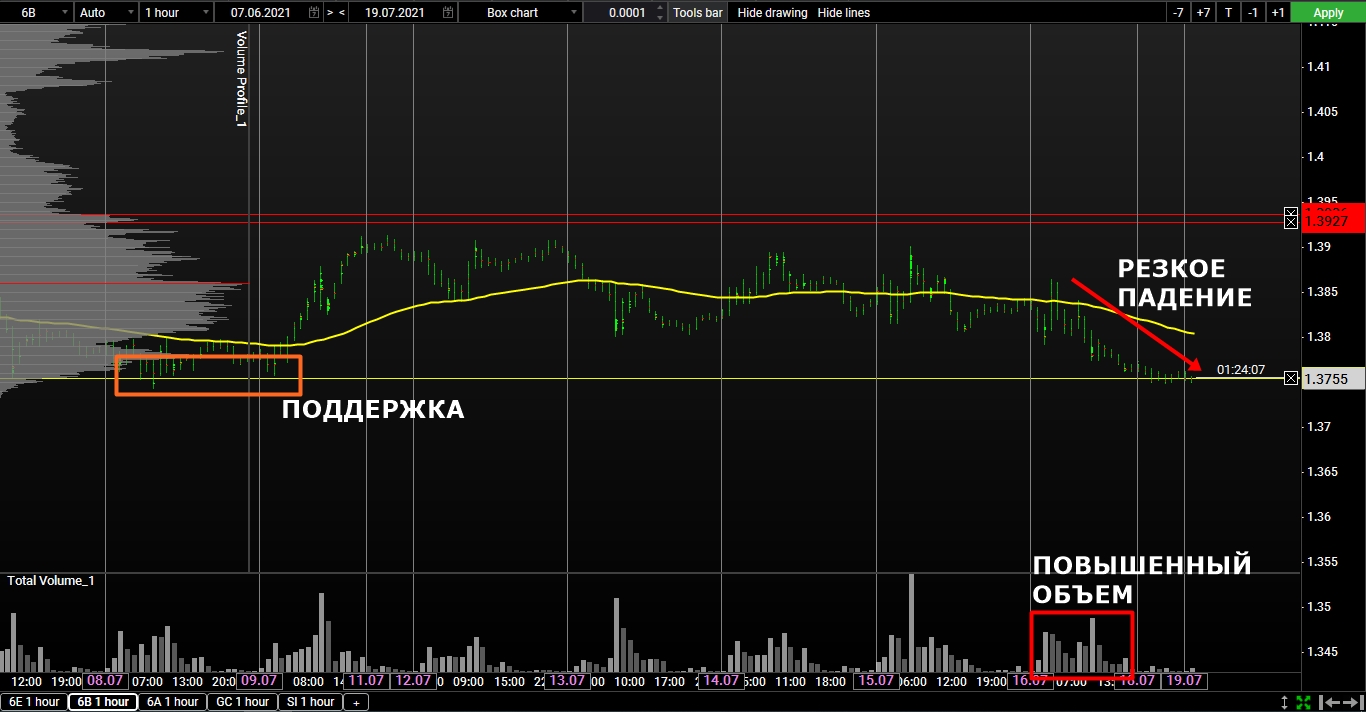The height and width of the screenshot is (712, 1366).
Task: Decrease the 0.0001 step with down arrow
Action: pyautogui.click(x=662, y=18)
